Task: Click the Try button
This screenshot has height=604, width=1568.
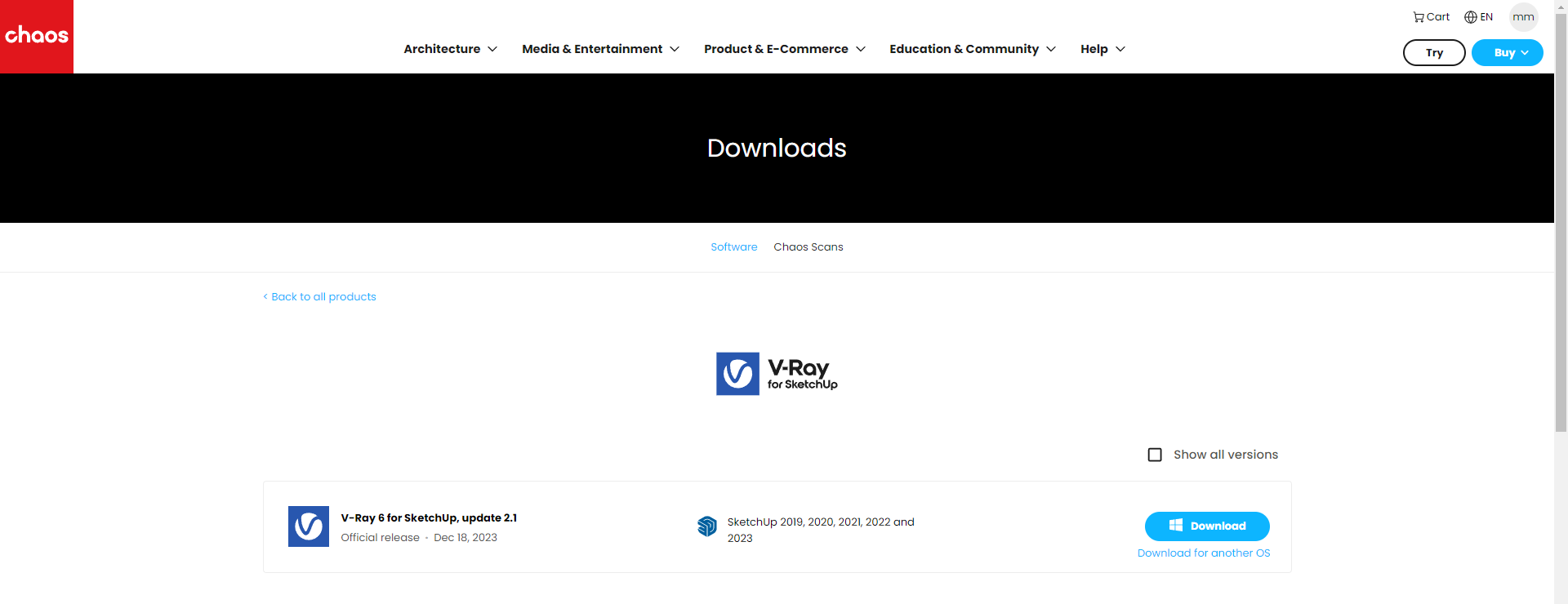Action: 1434,52
